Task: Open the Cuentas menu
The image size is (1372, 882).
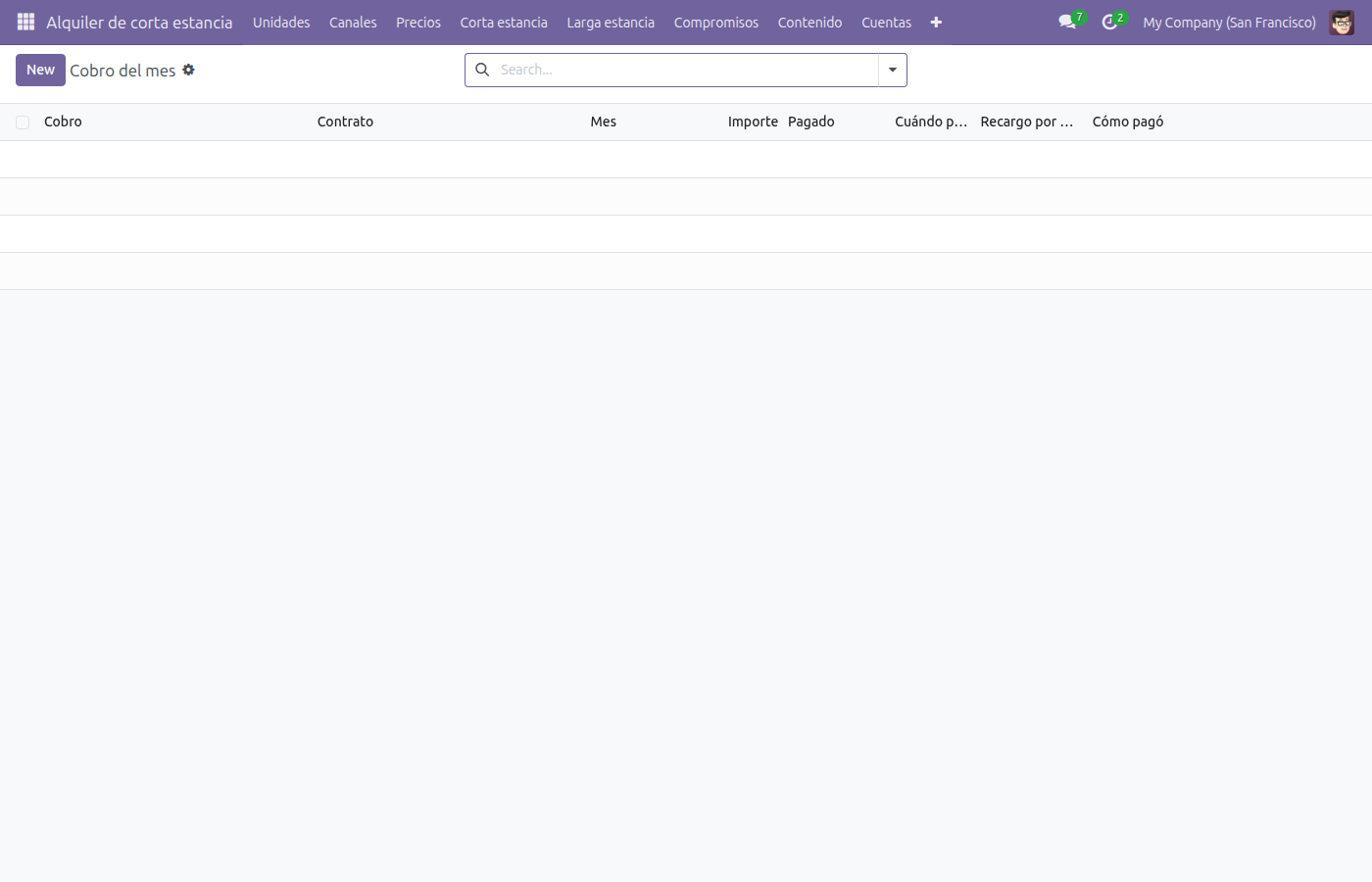Action: (x=886, y=22)
